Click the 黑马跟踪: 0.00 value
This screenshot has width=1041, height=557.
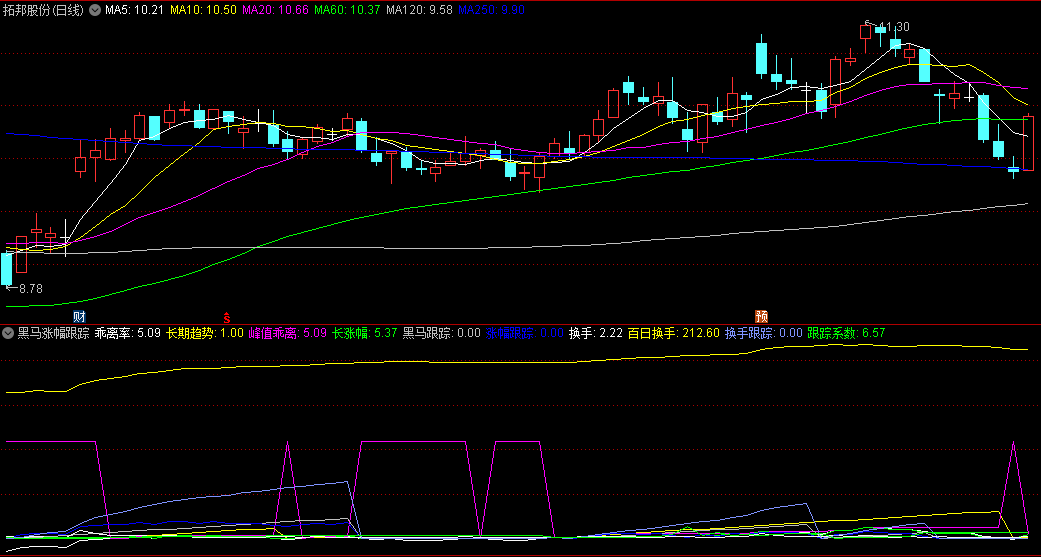click(441, 333)
